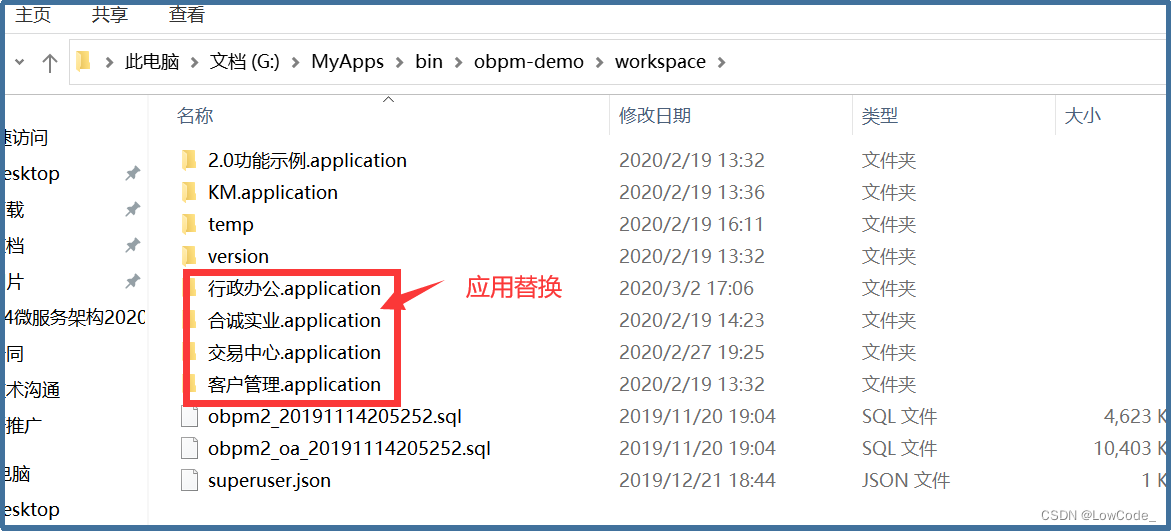Image resolution: width=1171 pixels, height=531 pixels.
Task: Navigate to 此电脑 in the breadcrumb
Action: (152, 61)
